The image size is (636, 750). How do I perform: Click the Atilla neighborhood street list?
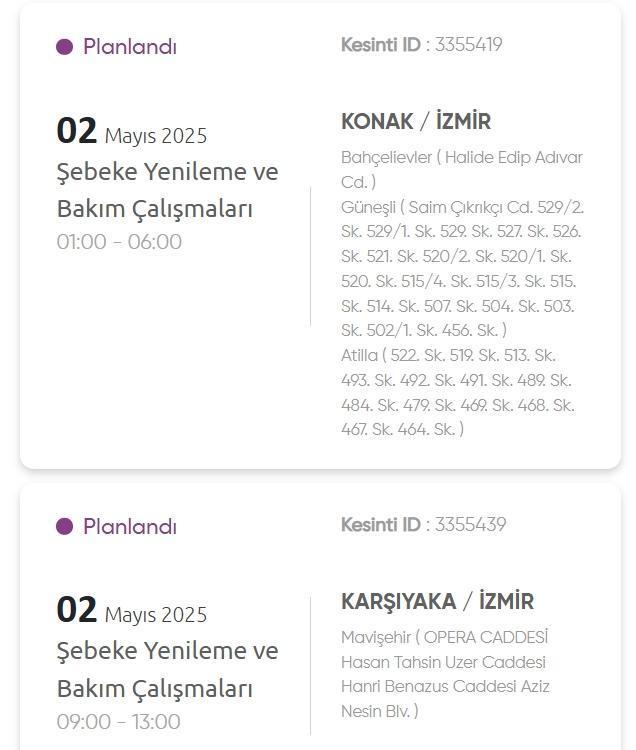click(x=458, y=392)
